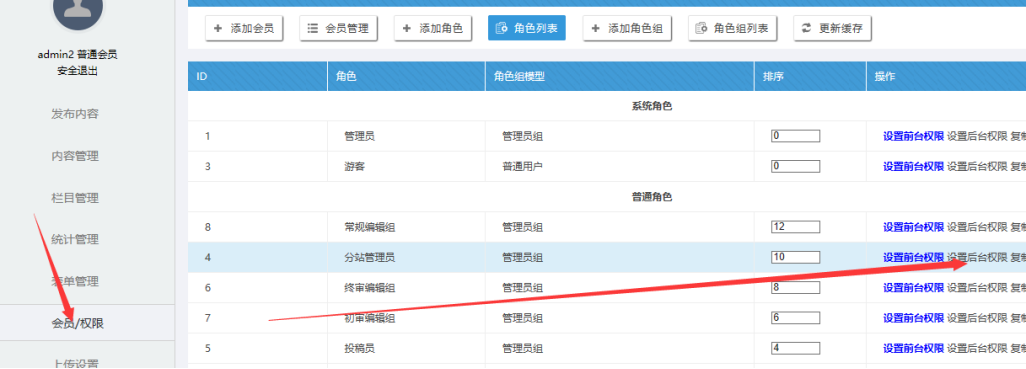Click the plus icon on 添加角色组 button
The height and width of the screenshot is (369, 1026).
(x=595, y=29)
